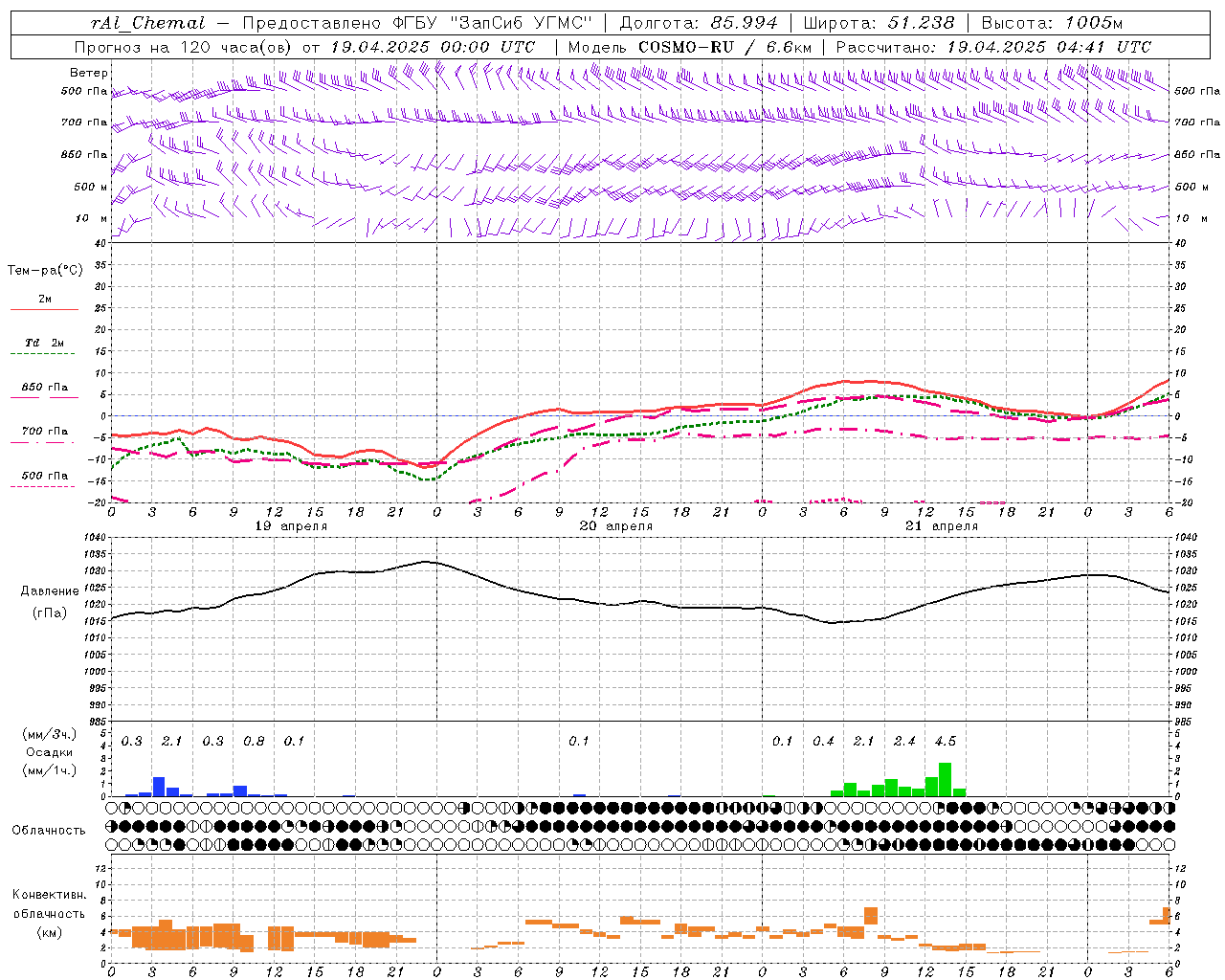Click the 2.4 three-hour precipitation value

pos(904,742)
